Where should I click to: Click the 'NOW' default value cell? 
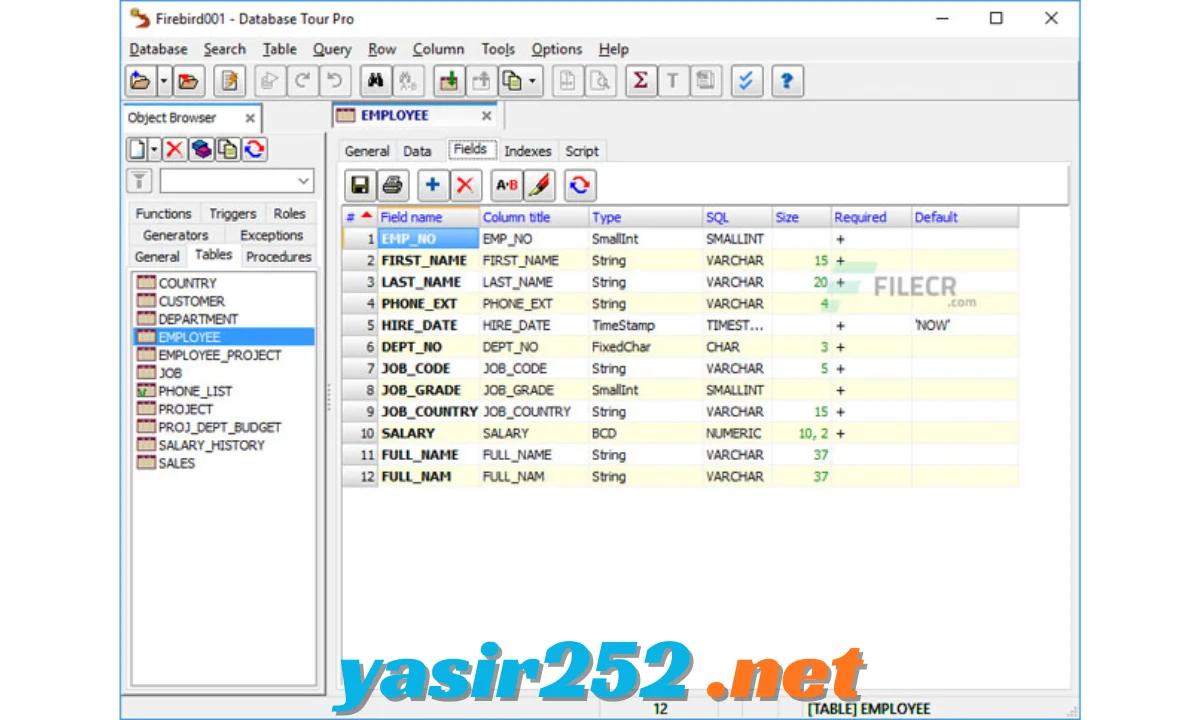pos(965,325)
